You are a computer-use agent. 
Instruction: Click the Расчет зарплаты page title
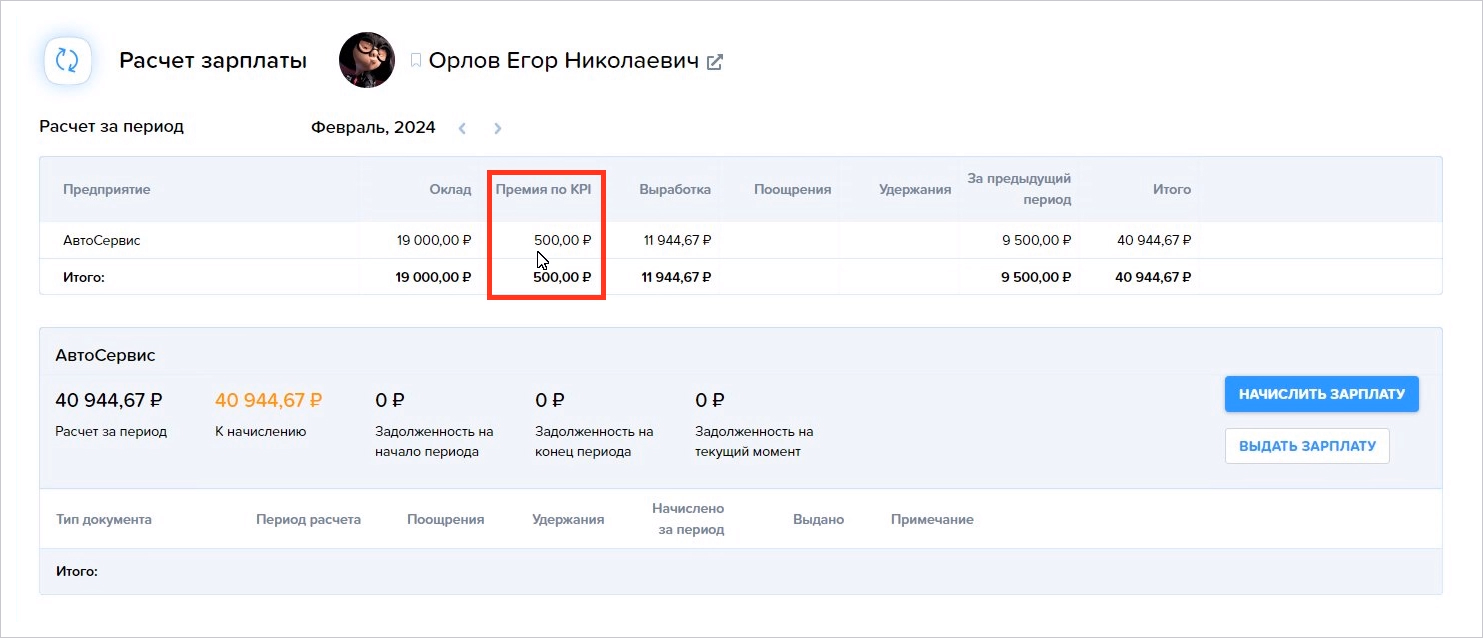213,60
